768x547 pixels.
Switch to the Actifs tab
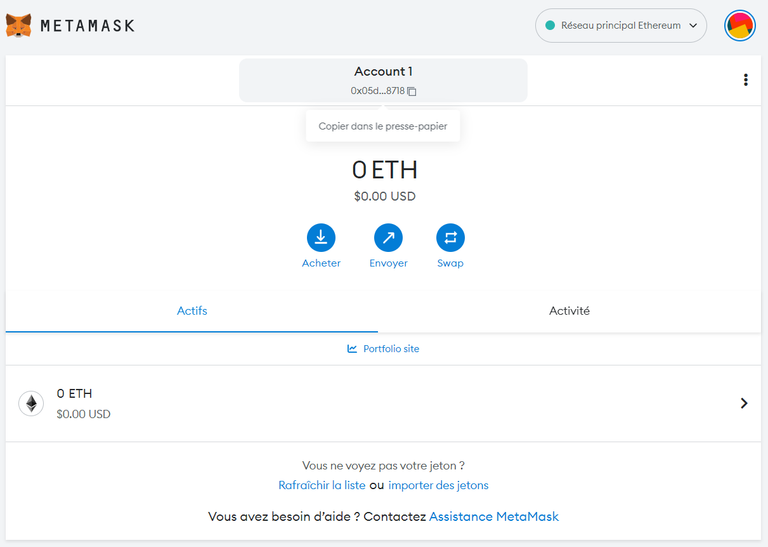tap(192, 311)
